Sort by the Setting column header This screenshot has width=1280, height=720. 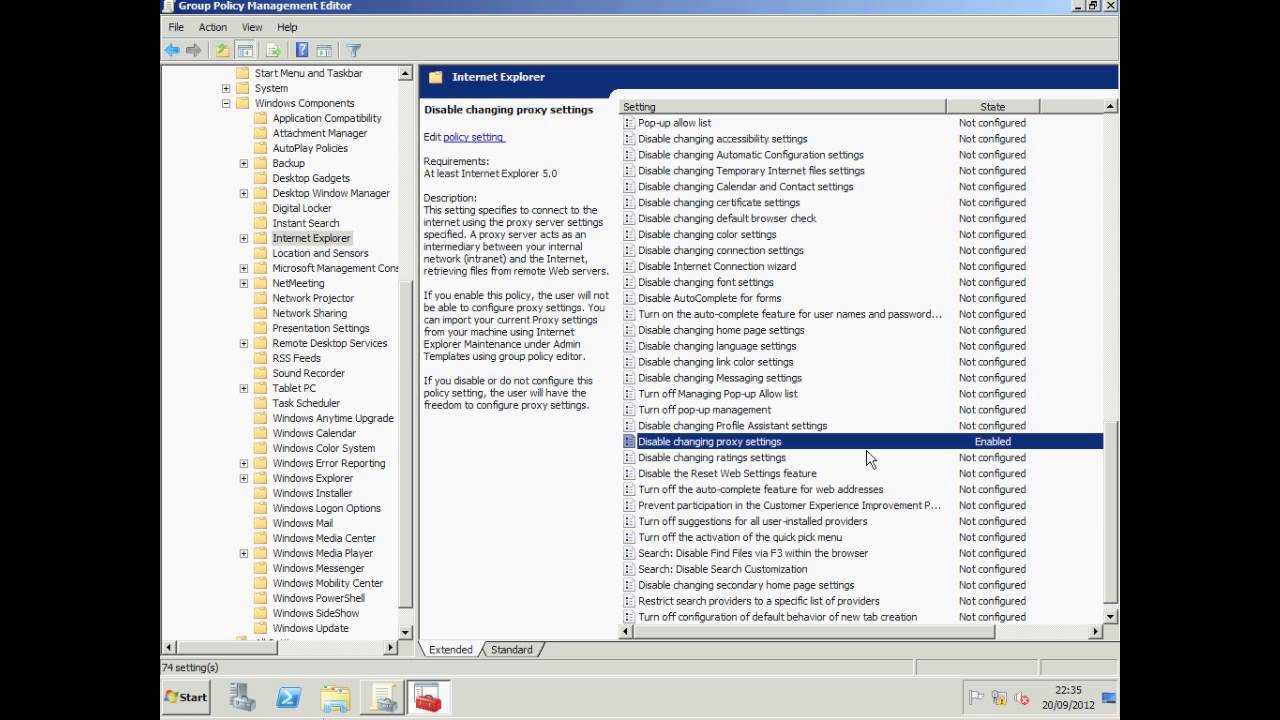pos(782,107)
